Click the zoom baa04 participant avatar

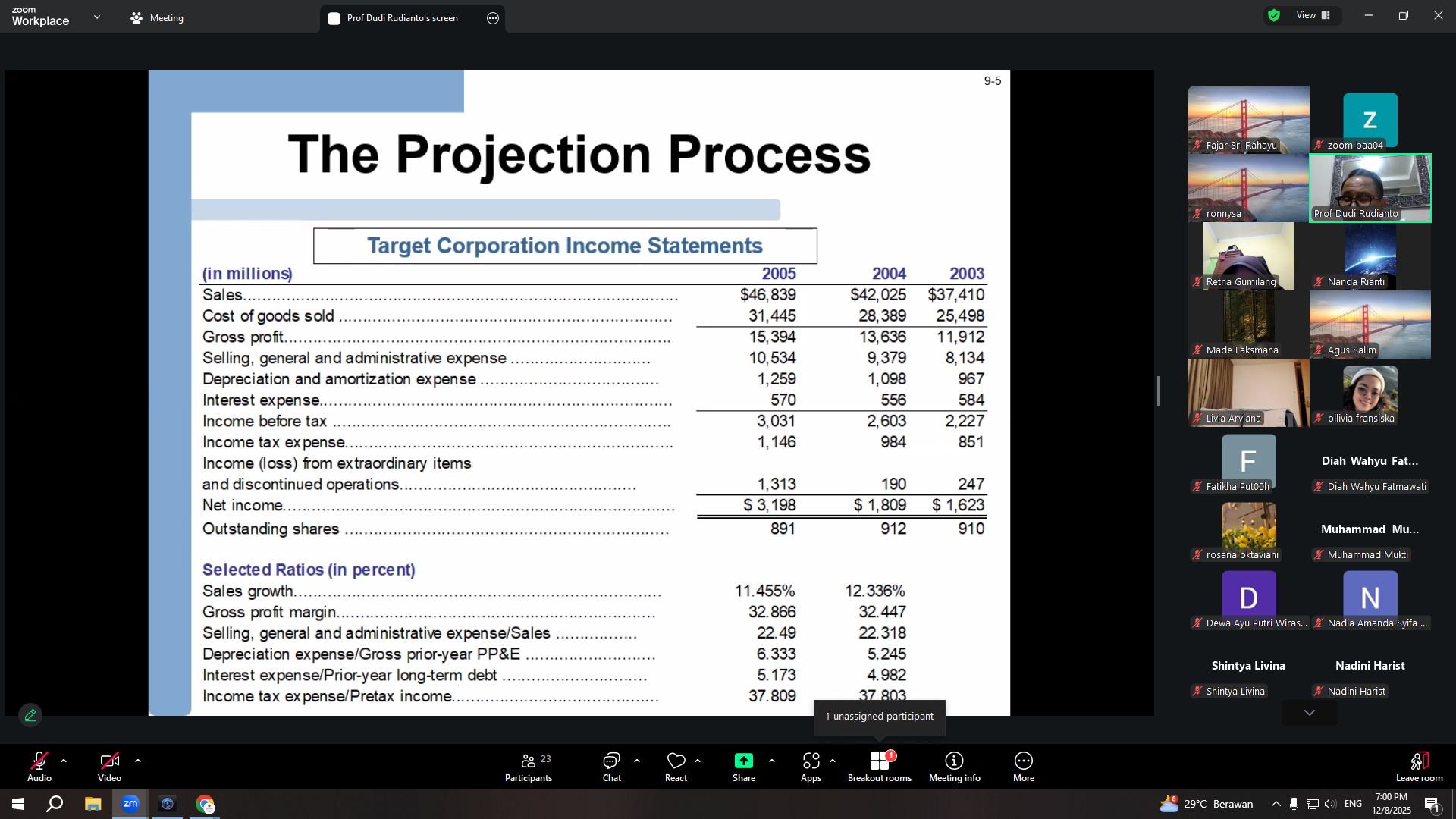(x=1370, y=120)
